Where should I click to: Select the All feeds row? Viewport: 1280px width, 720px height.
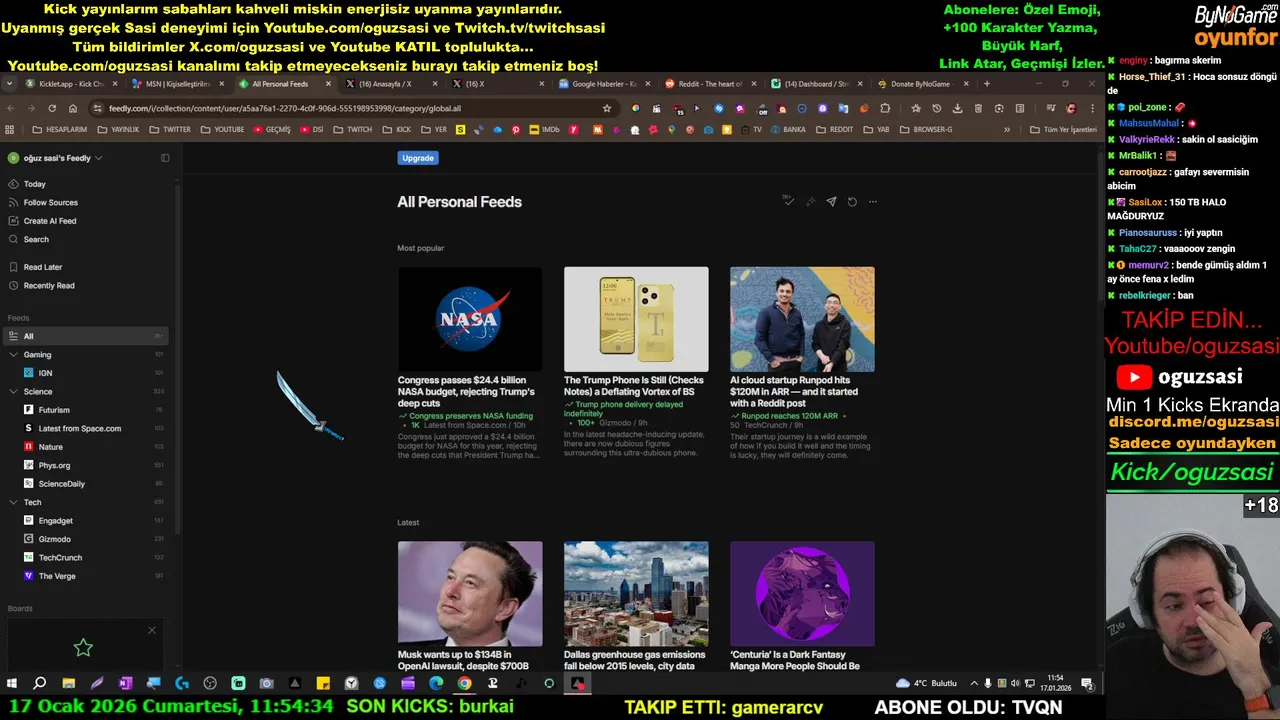[x=86, y=336]
